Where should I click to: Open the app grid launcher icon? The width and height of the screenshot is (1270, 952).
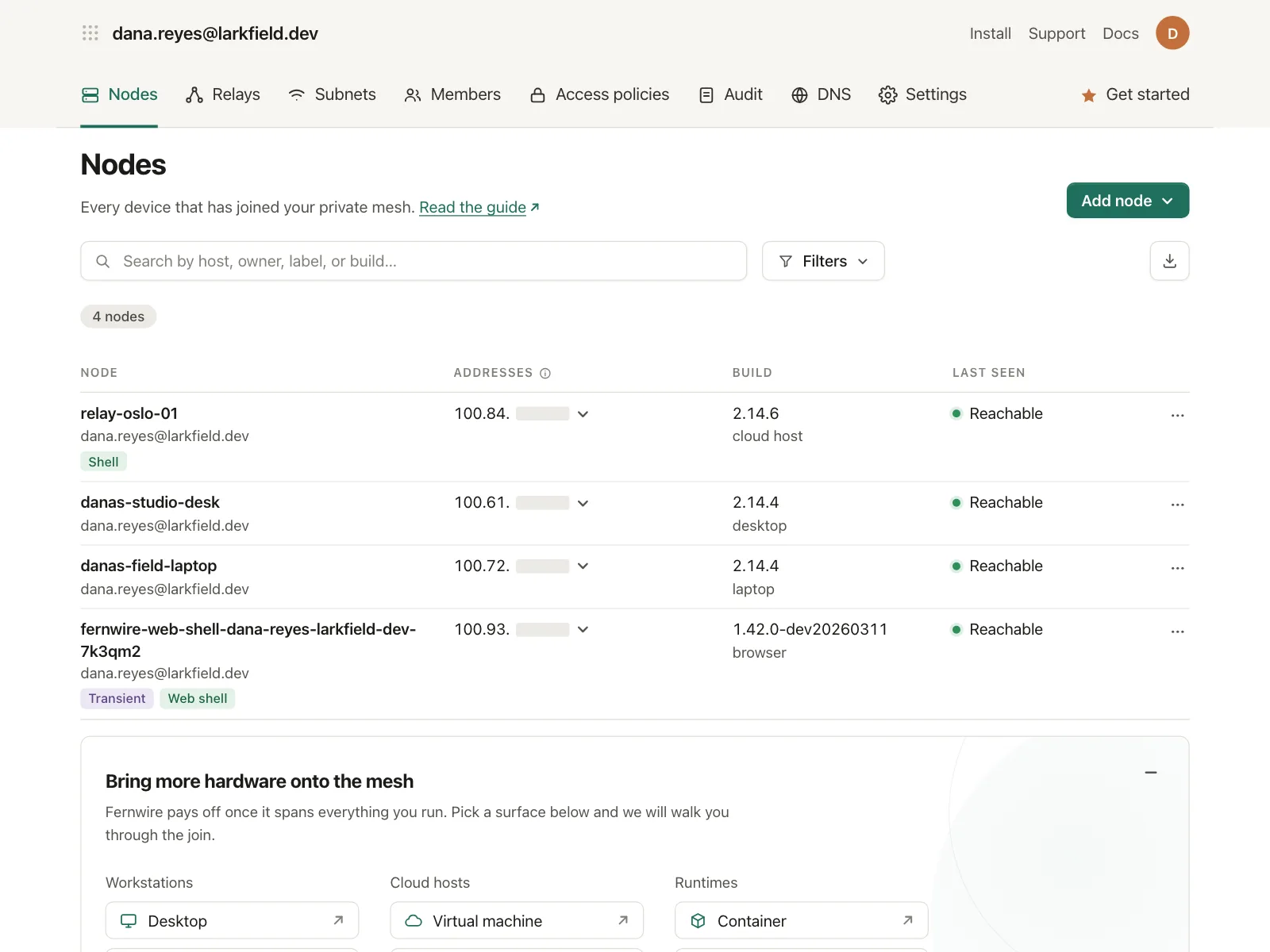click(90, 33)
